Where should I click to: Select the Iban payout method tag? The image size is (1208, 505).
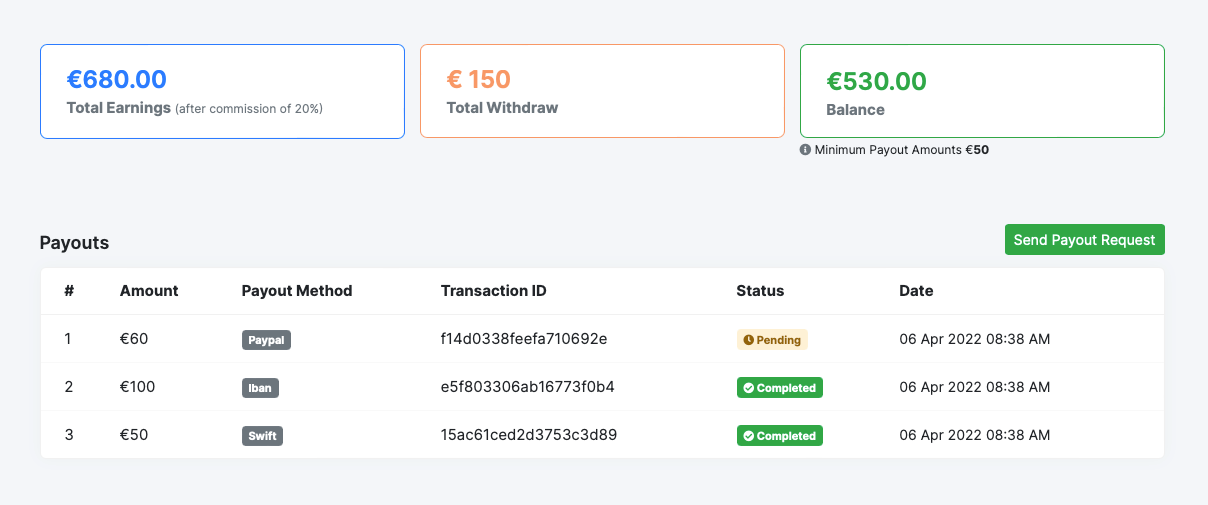(260, 388)
